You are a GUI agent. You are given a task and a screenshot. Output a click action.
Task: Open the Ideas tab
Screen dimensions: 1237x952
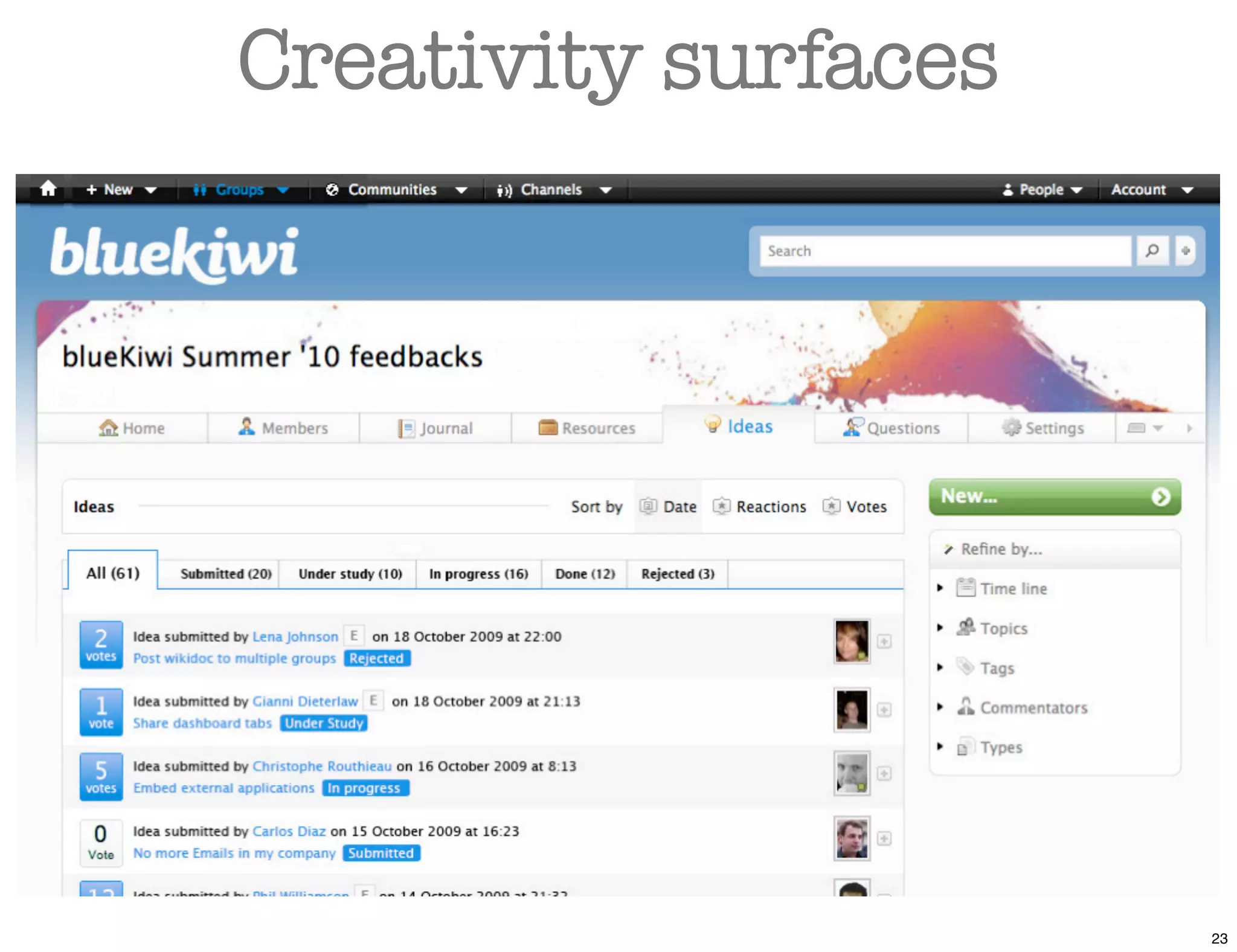click(x=739, y=425)
